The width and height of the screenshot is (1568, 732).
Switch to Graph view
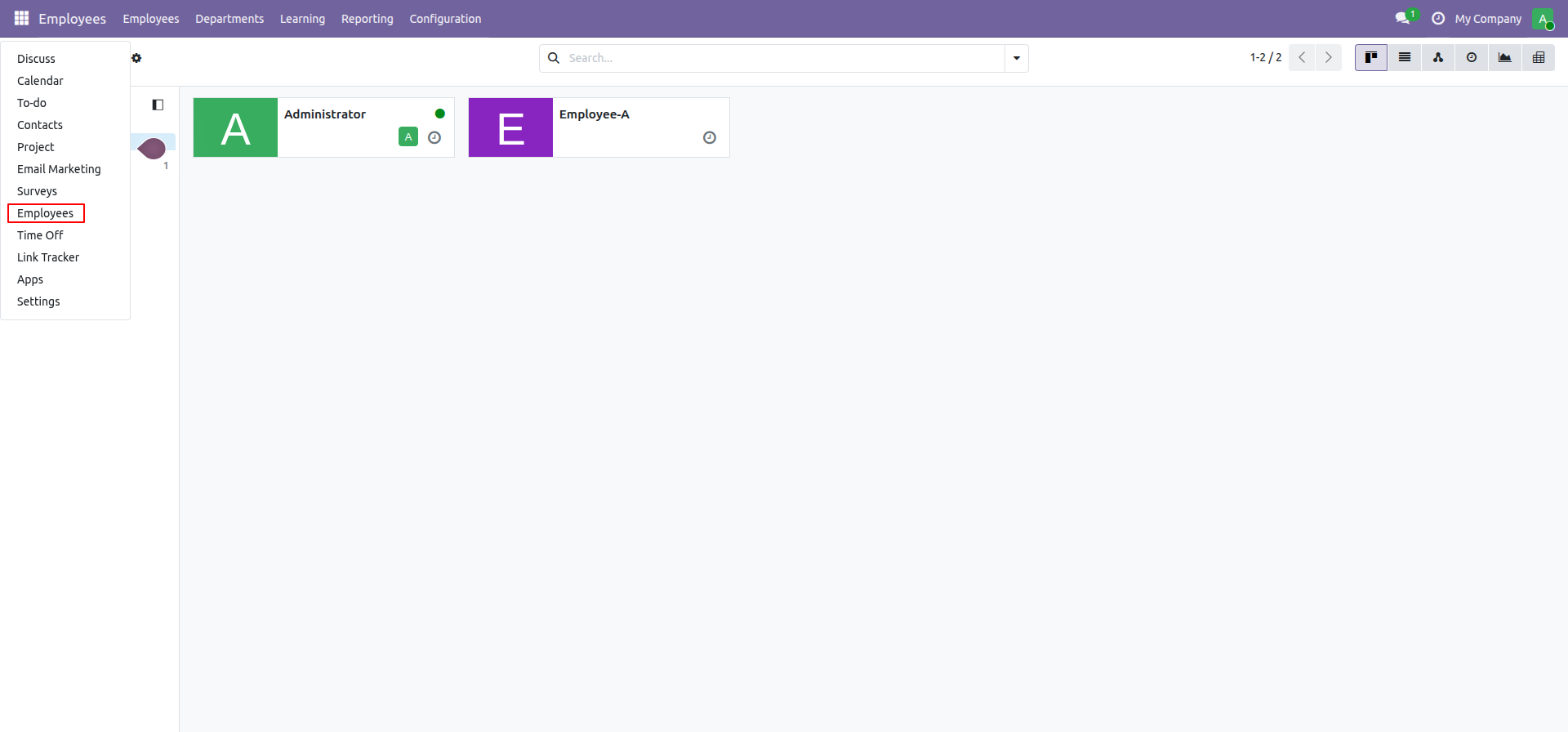coord(1505,58)
